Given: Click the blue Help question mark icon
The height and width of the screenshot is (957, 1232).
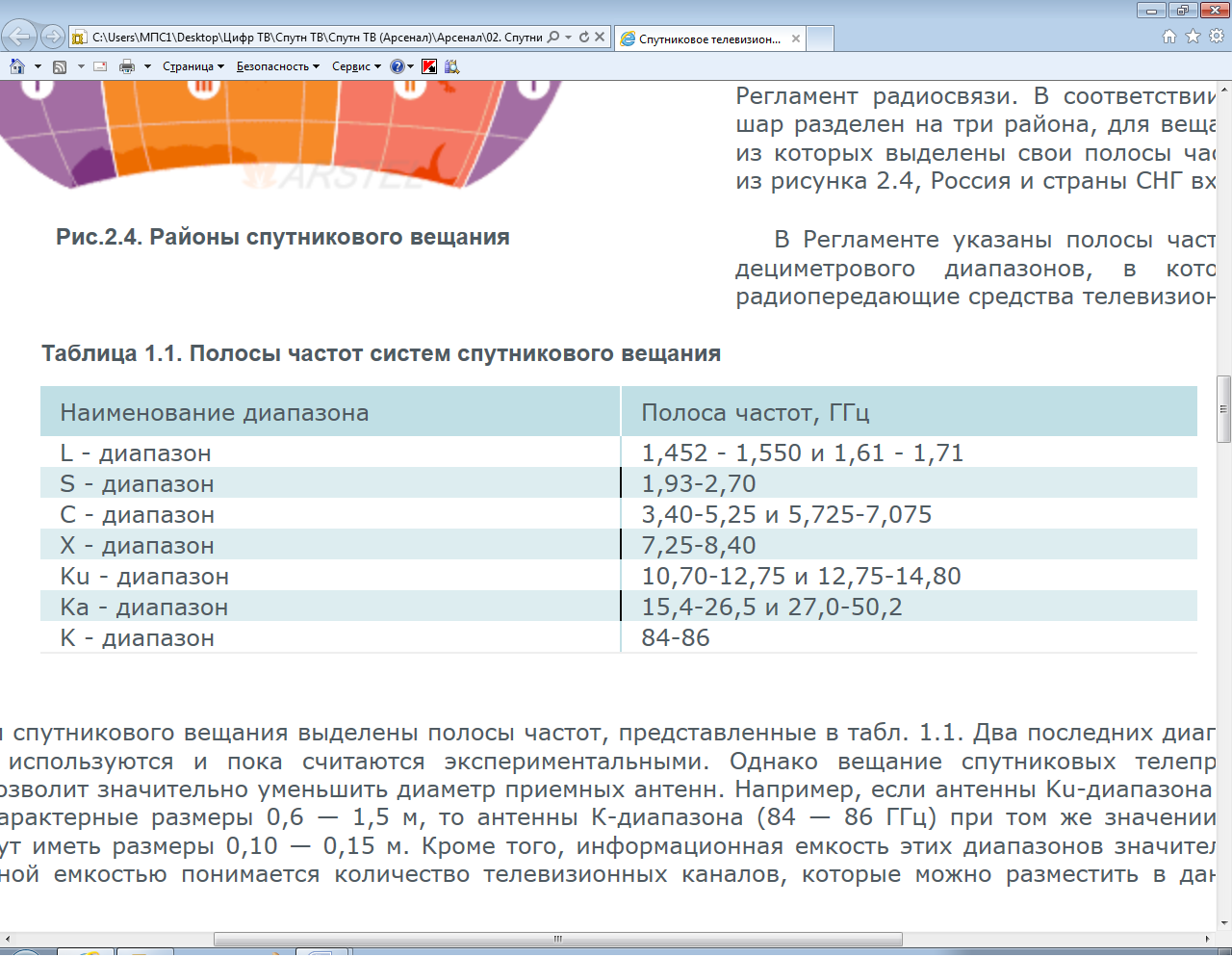Looking at the screenshot, I should coord(397,66).
